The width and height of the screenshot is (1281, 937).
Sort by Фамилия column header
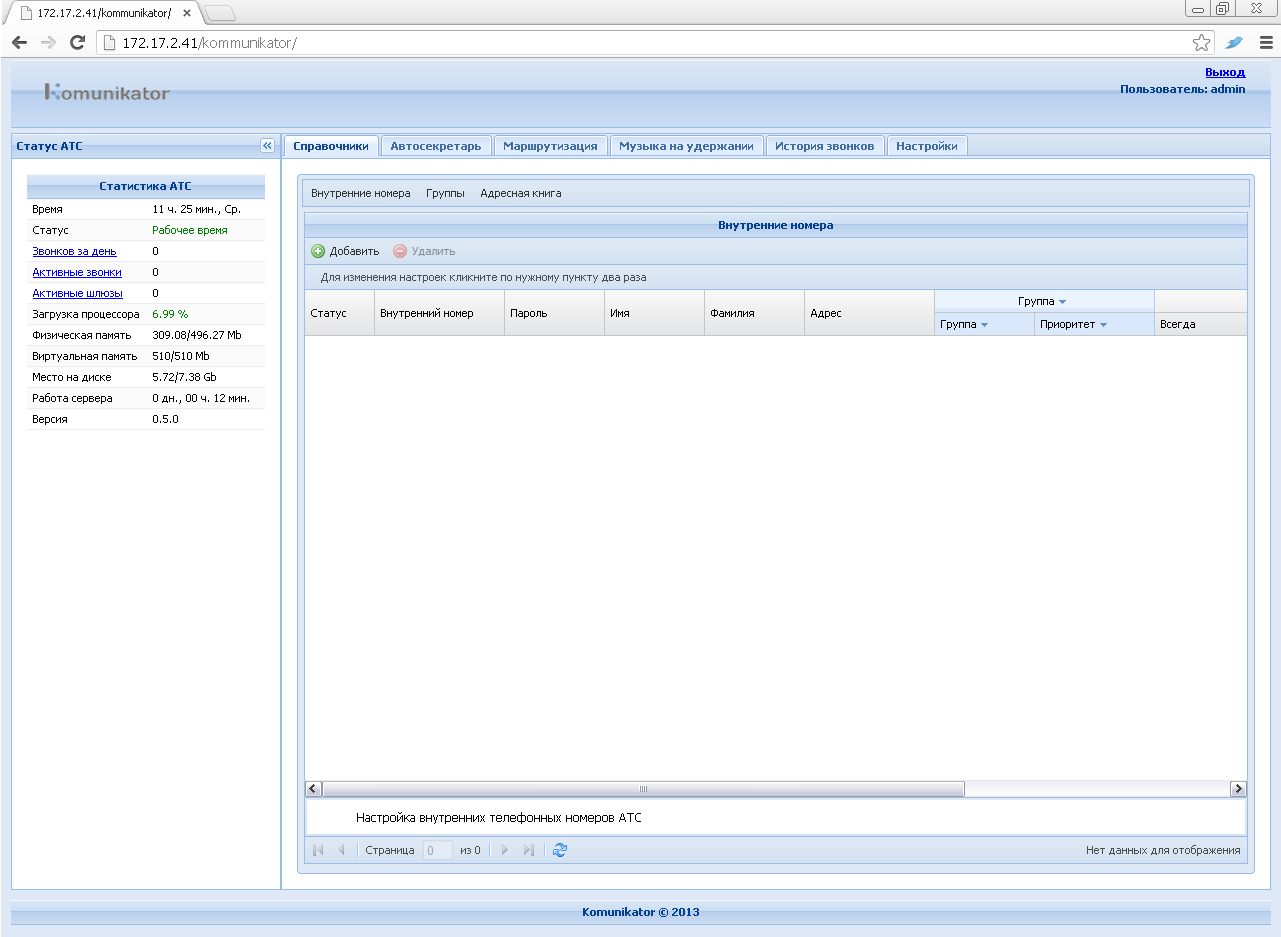(x=755, y=313)
